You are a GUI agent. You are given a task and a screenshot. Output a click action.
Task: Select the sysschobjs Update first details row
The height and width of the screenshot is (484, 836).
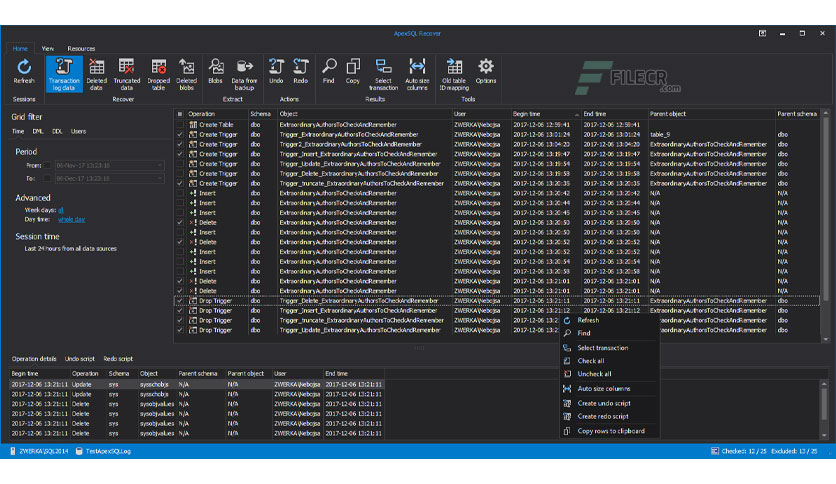point(197,384)
